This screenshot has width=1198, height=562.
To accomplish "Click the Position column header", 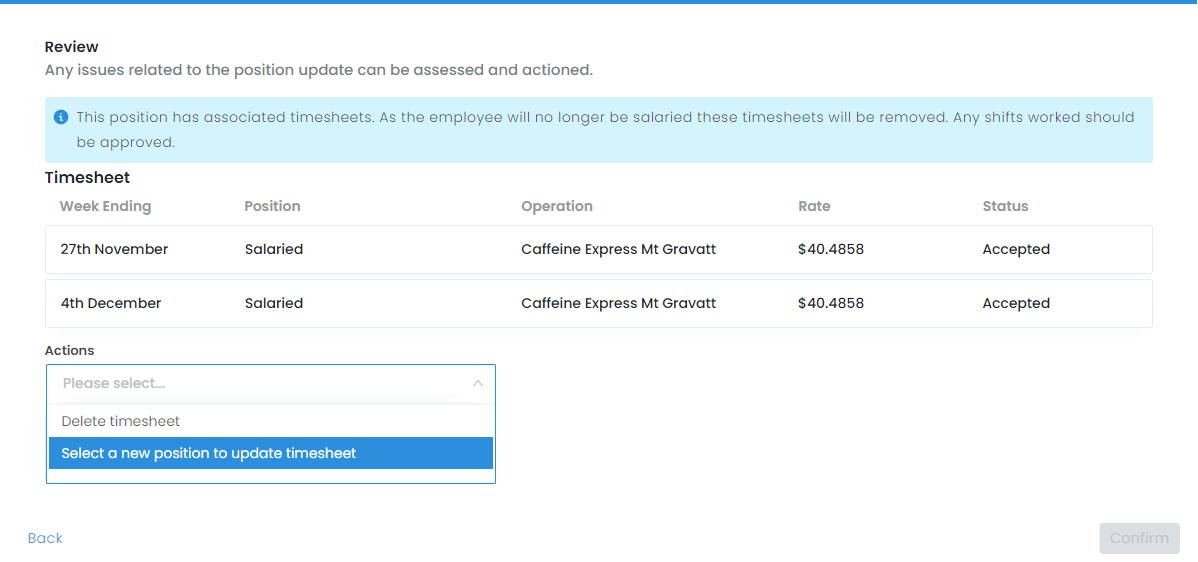I will click(x=272, y=206).
